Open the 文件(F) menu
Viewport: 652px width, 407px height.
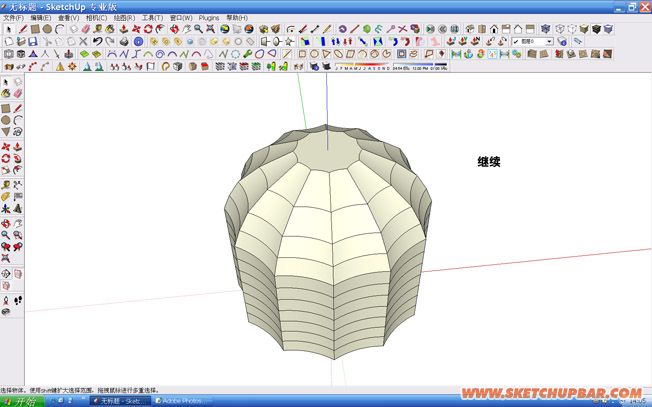click(x=13, y=18)
